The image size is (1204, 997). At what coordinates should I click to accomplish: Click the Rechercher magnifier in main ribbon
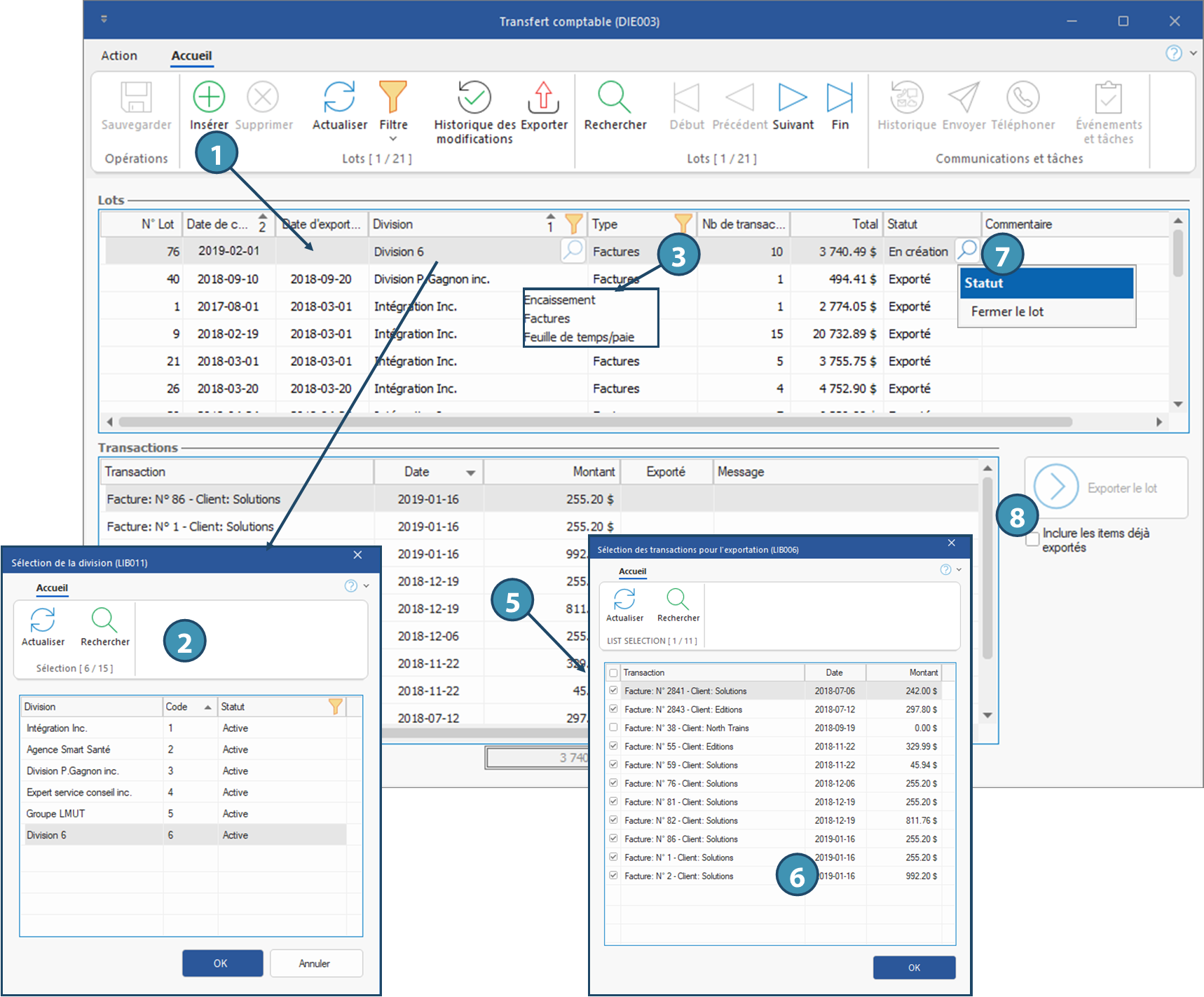(615, 97)
